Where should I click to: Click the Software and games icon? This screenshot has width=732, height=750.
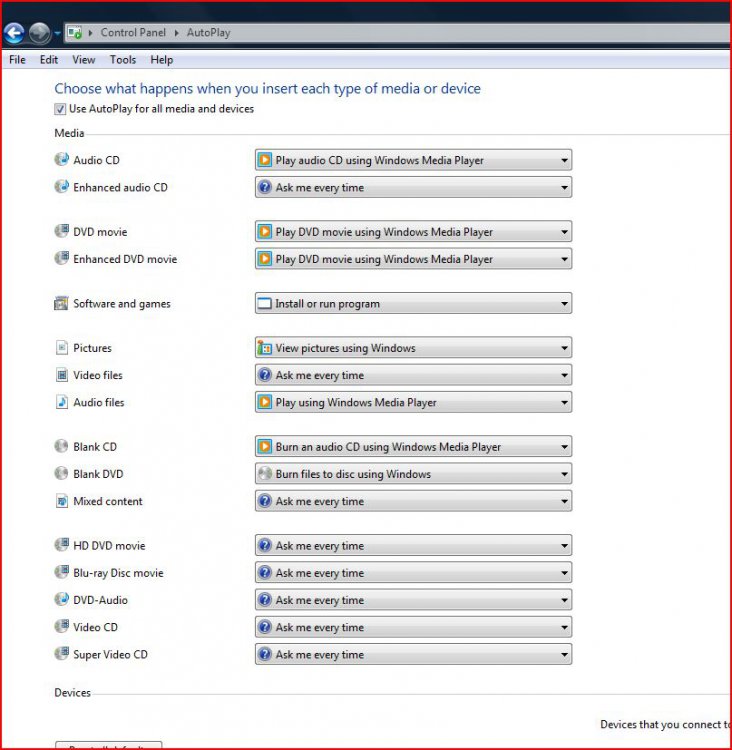[x=61, y=303]
